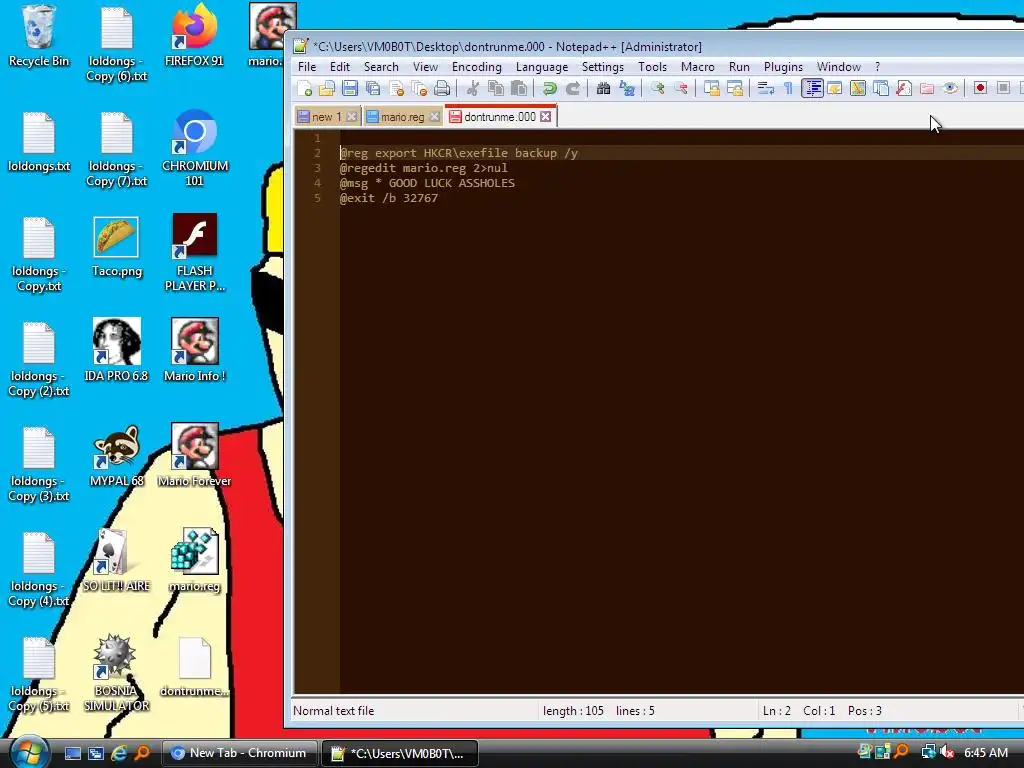Select the BOSNIA SIMULATOR desktop shortcut
This screenshot has height=768, width=1024.
[x=116, y=673]
